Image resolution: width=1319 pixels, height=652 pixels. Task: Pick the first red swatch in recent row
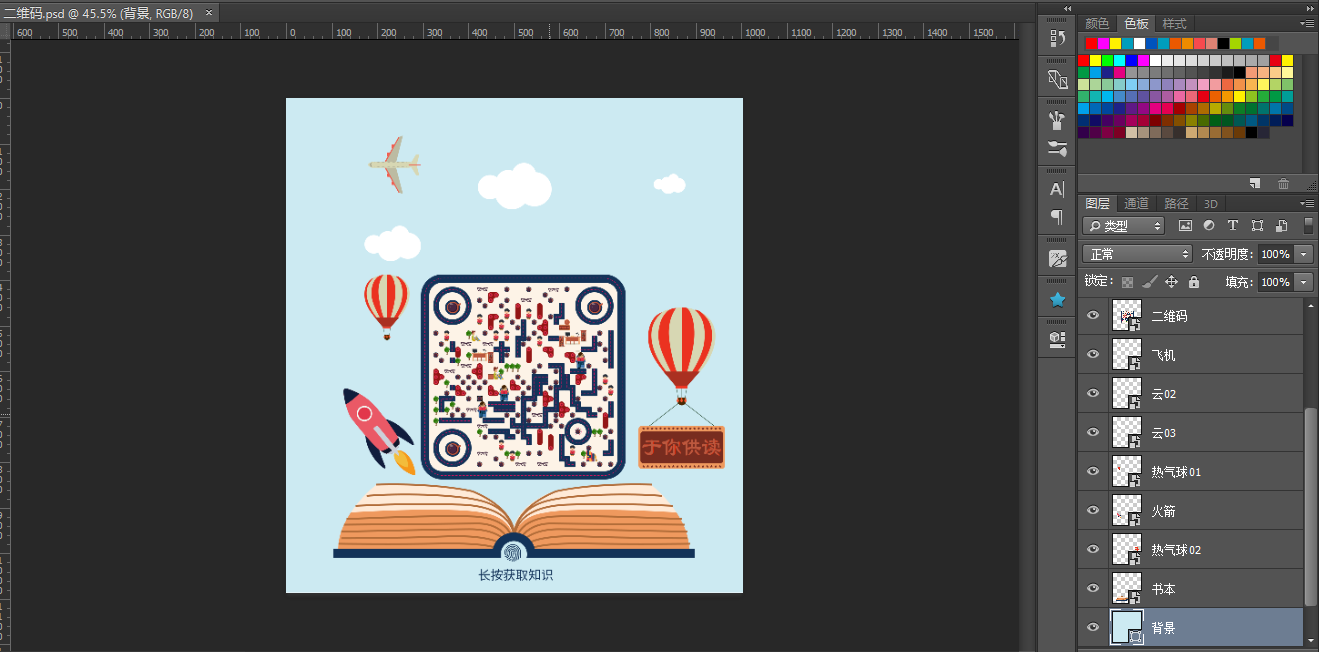coord(1091,43)
